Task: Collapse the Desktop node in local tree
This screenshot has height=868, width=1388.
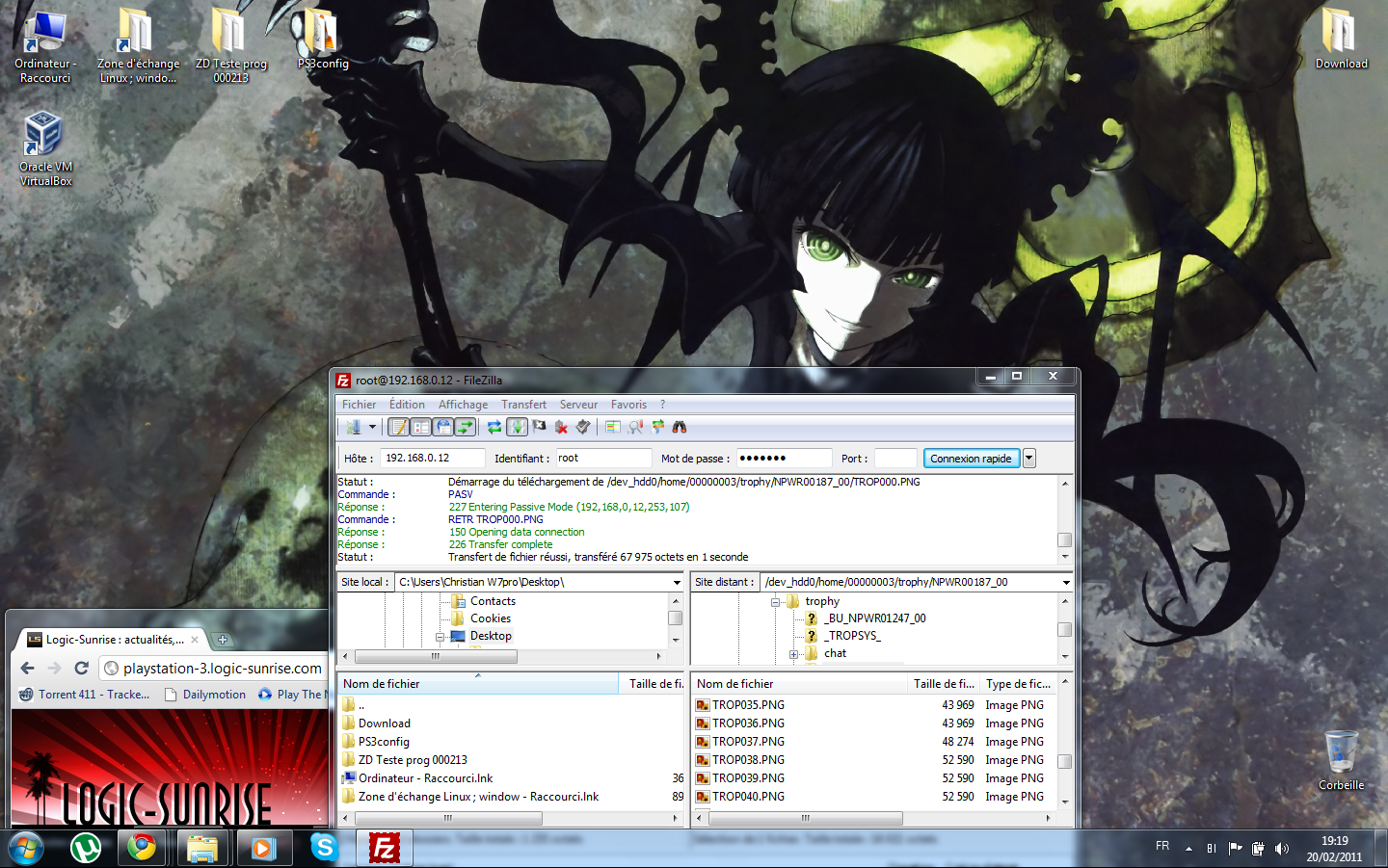Action: click(440, 637)
